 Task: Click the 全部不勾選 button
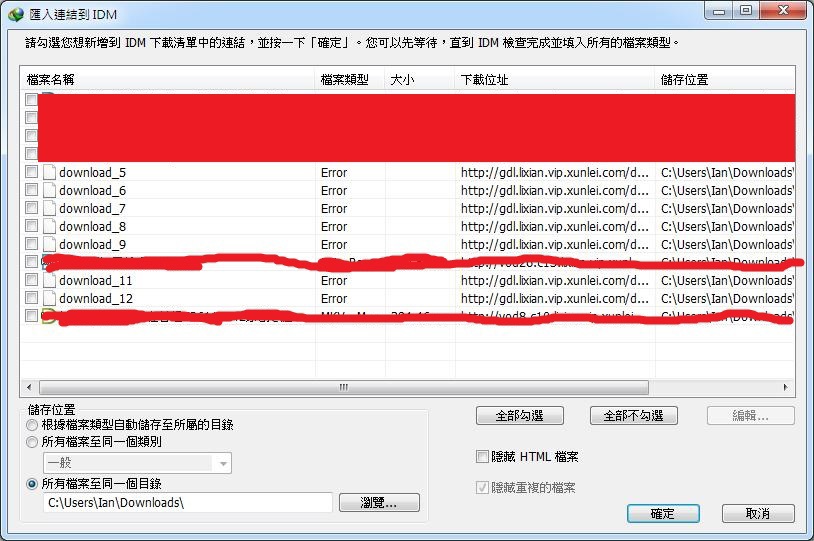(633, 415)
